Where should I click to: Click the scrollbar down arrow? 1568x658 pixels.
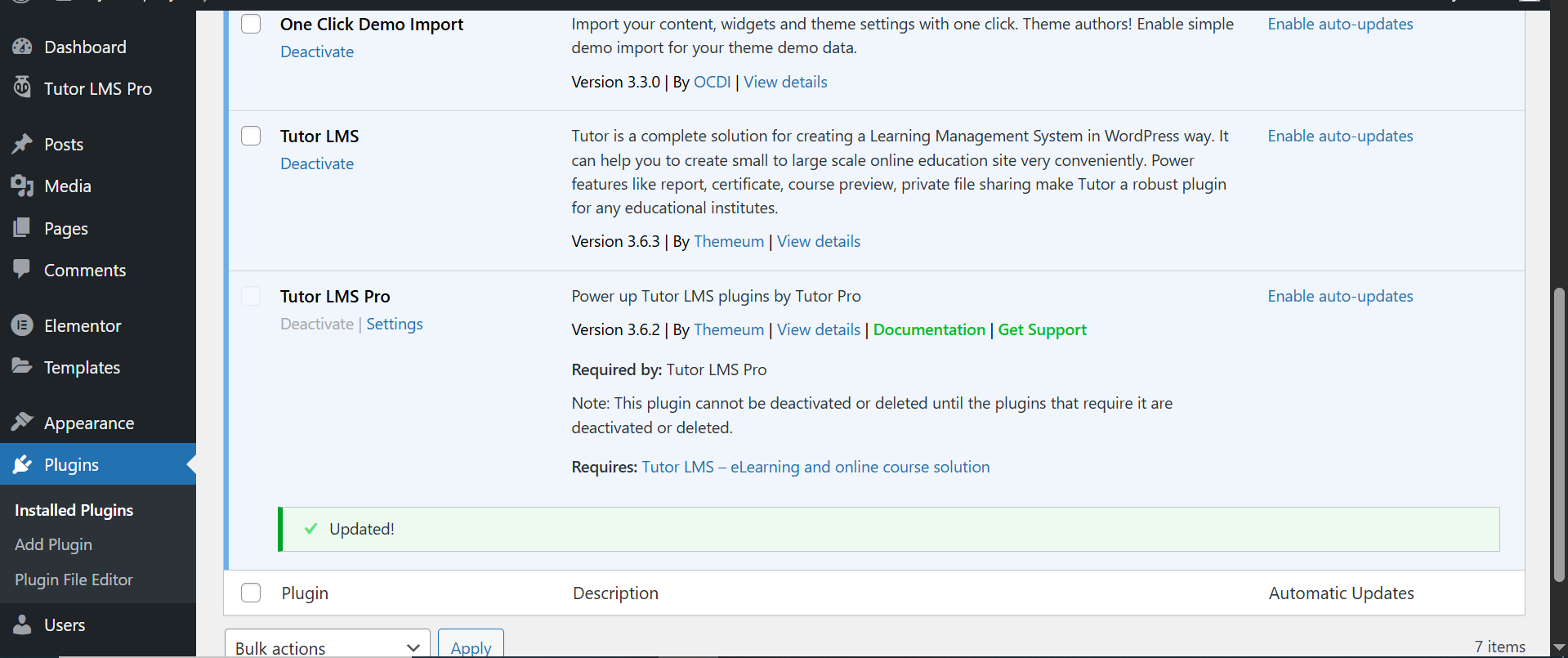(x=1559, y=647)
